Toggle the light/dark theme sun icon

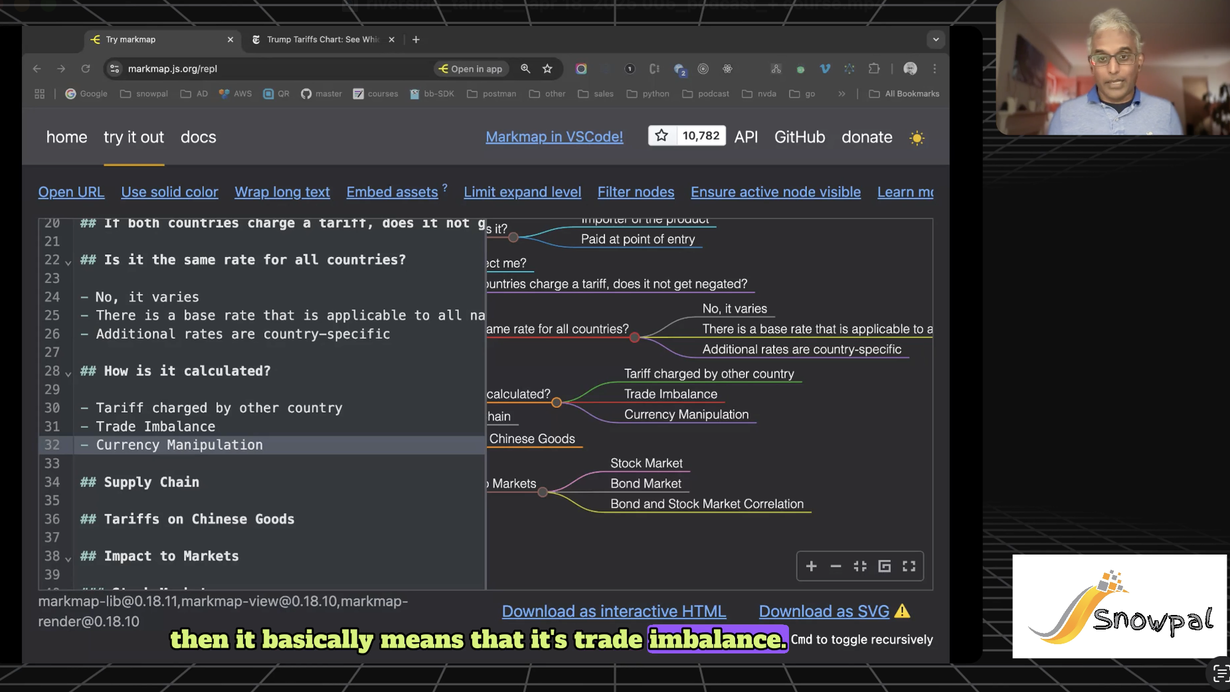coord(917,138)
